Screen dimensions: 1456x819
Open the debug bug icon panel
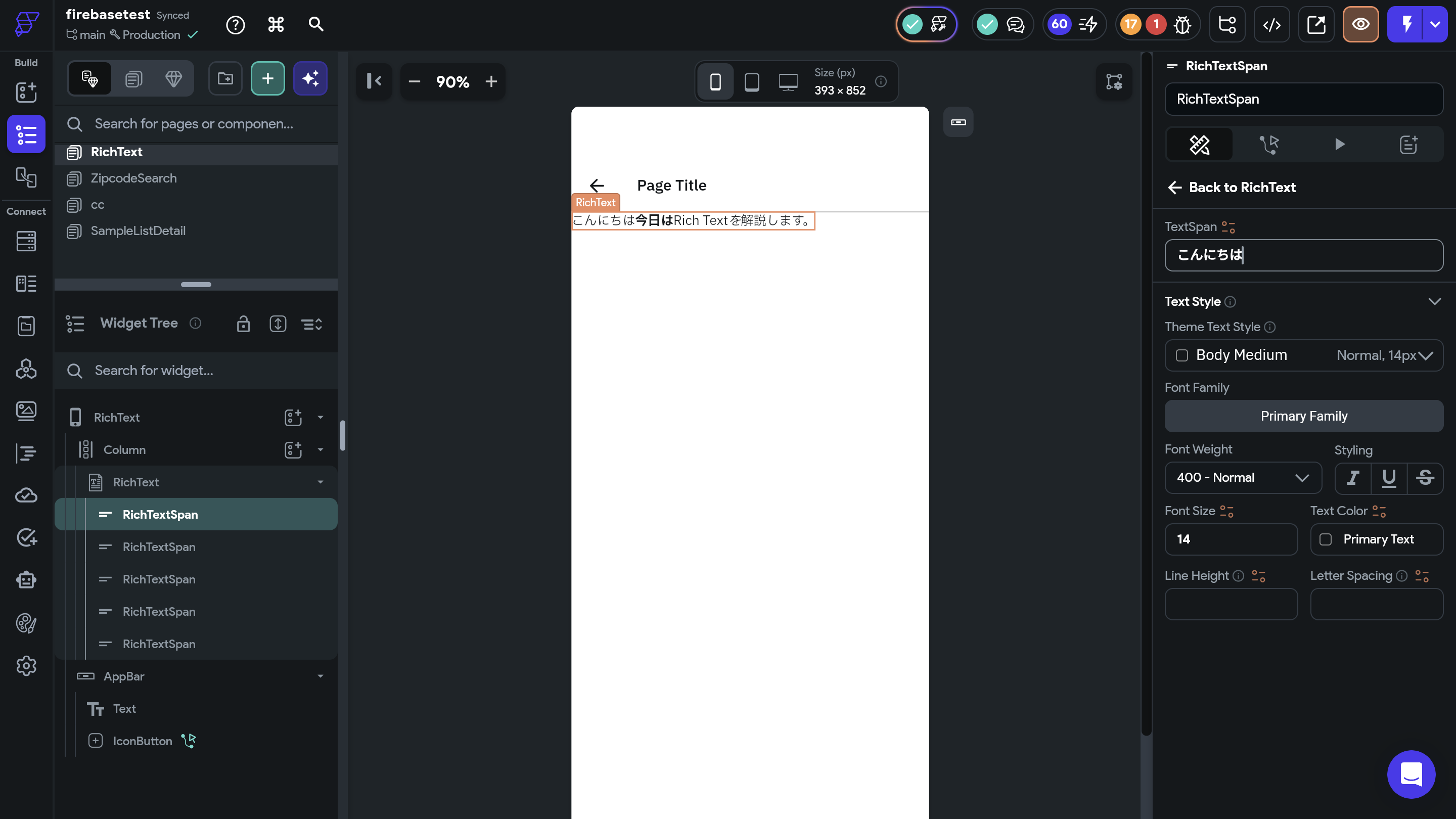(1182, 24)
